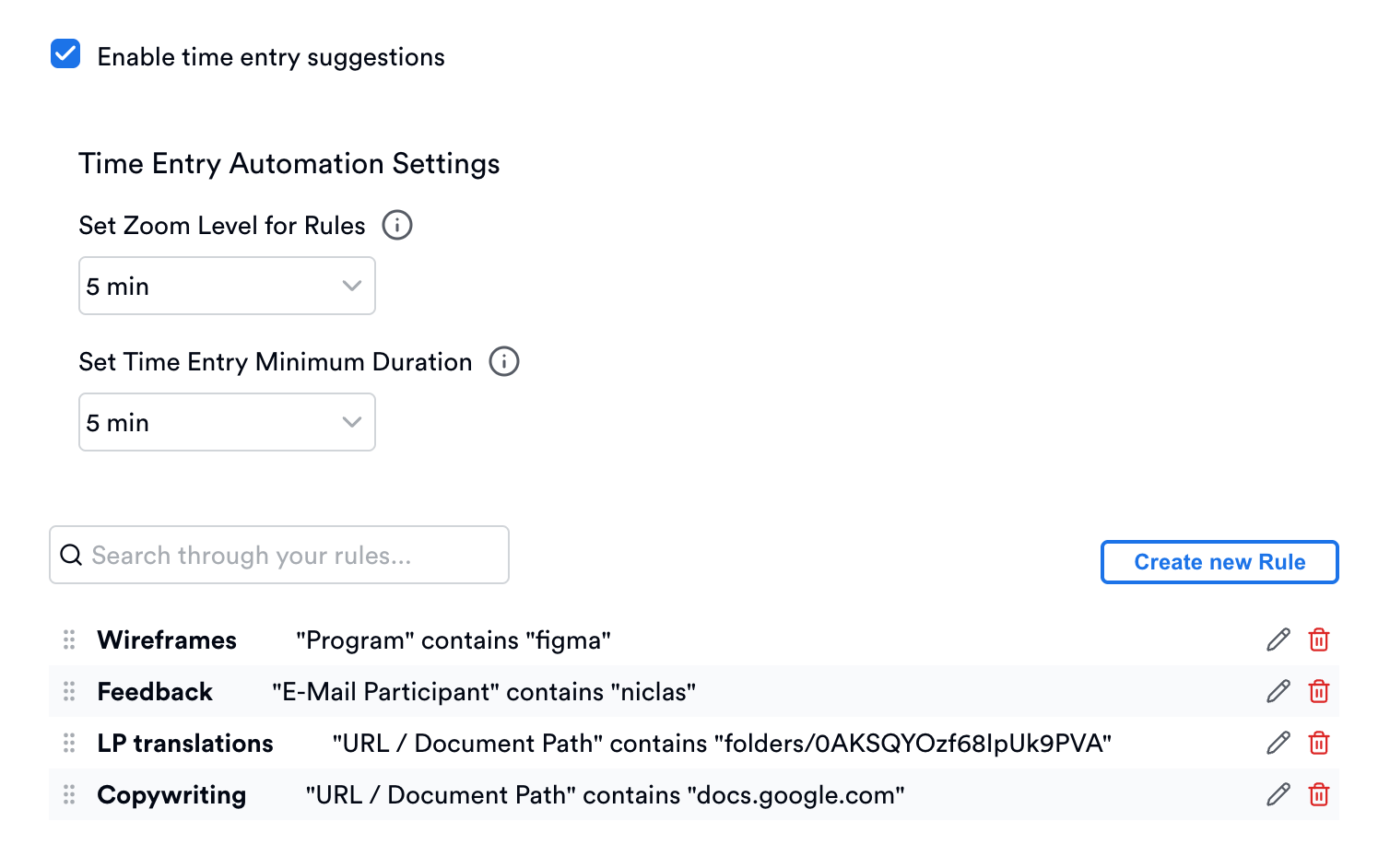Screen dimensions: 1390x868
Task: Delete the Feedback rule with trash icon
Action: (x=1319, y=691)
